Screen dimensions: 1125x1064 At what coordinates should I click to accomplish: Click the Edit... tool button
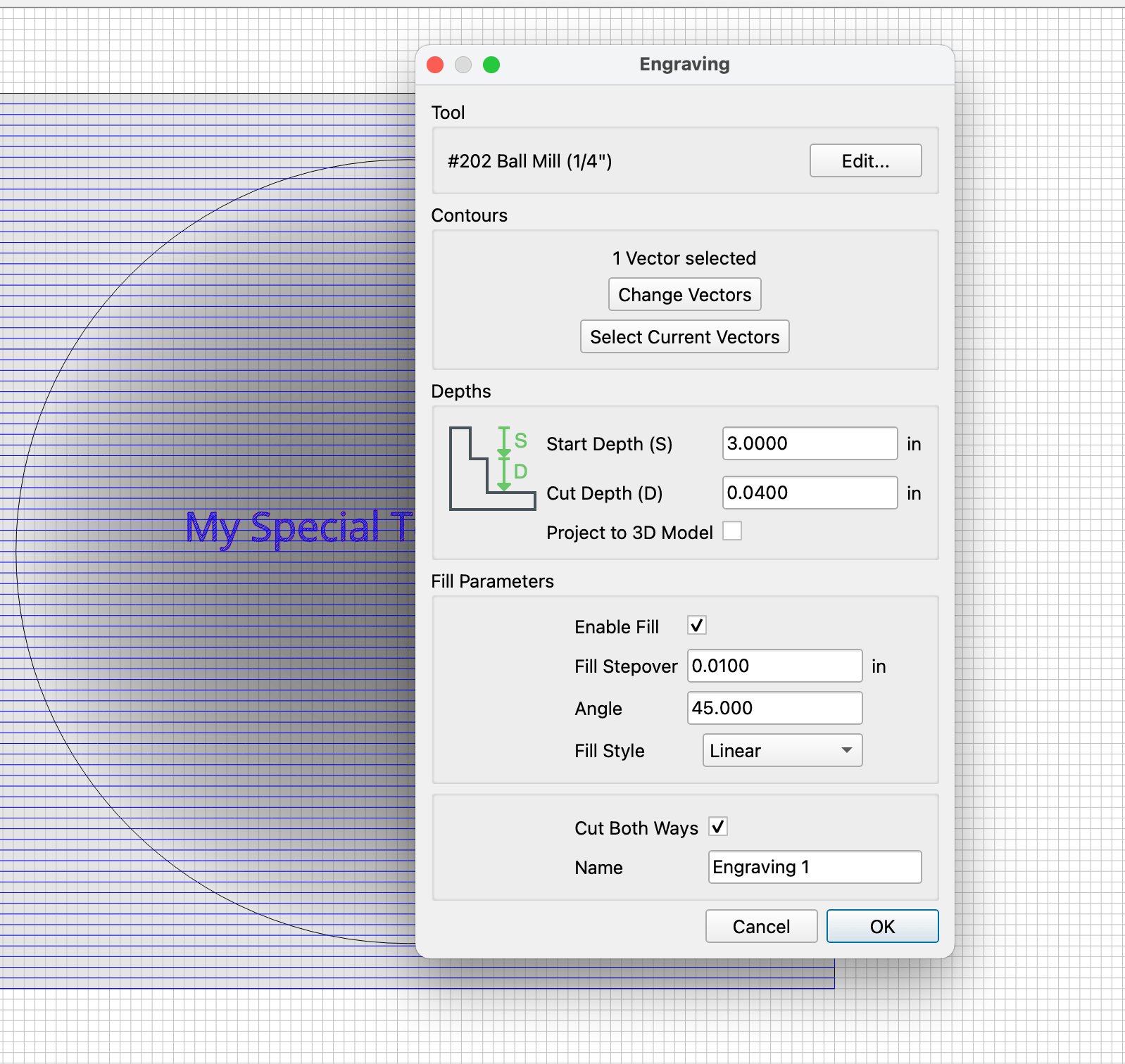865,160
